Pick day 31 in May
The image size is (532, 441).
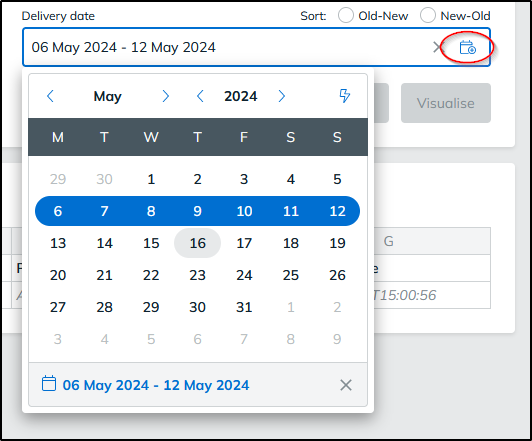pos(244,307)
